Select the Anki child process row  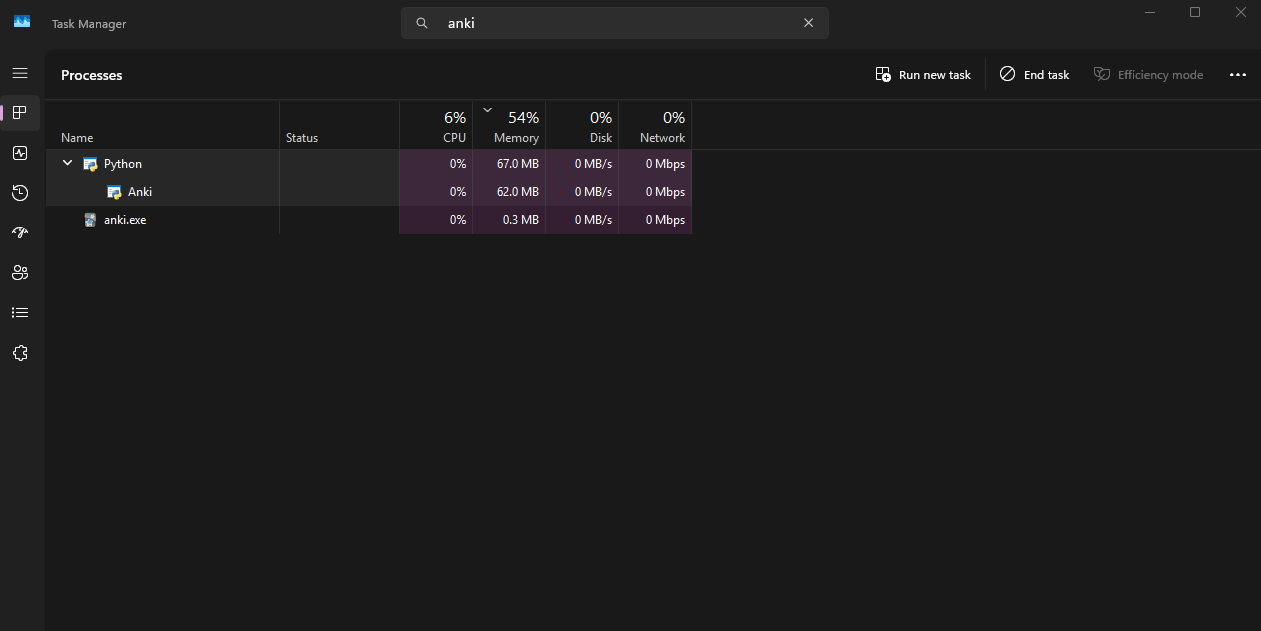(x=140, y=192)
